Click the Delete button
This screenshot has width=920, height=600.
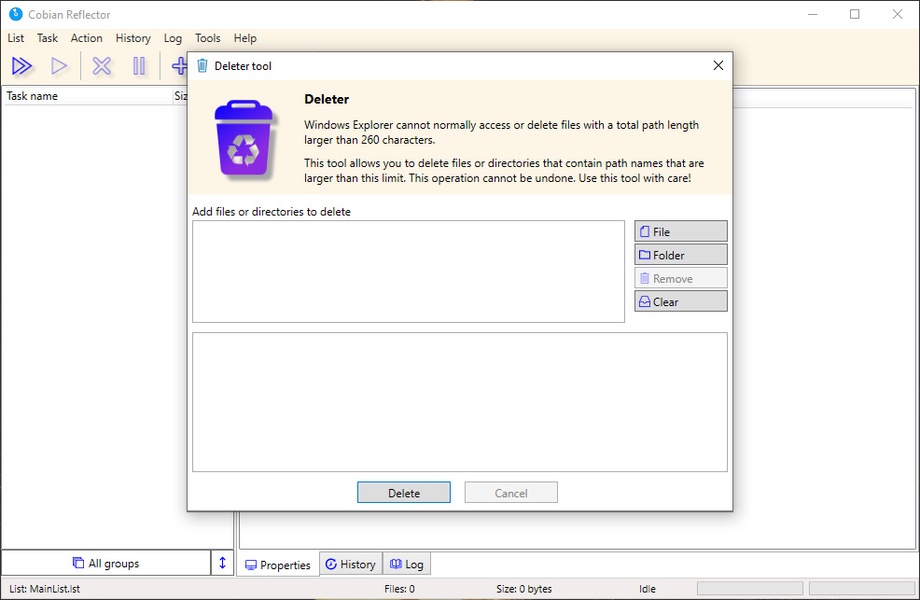404,493
